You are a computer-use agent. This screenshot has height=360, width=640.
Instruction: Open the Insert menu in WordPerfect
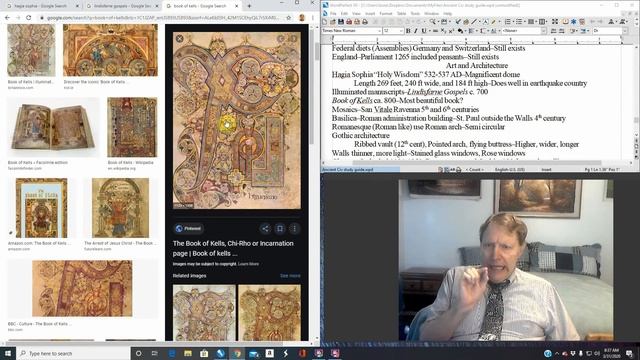[370, 13]
